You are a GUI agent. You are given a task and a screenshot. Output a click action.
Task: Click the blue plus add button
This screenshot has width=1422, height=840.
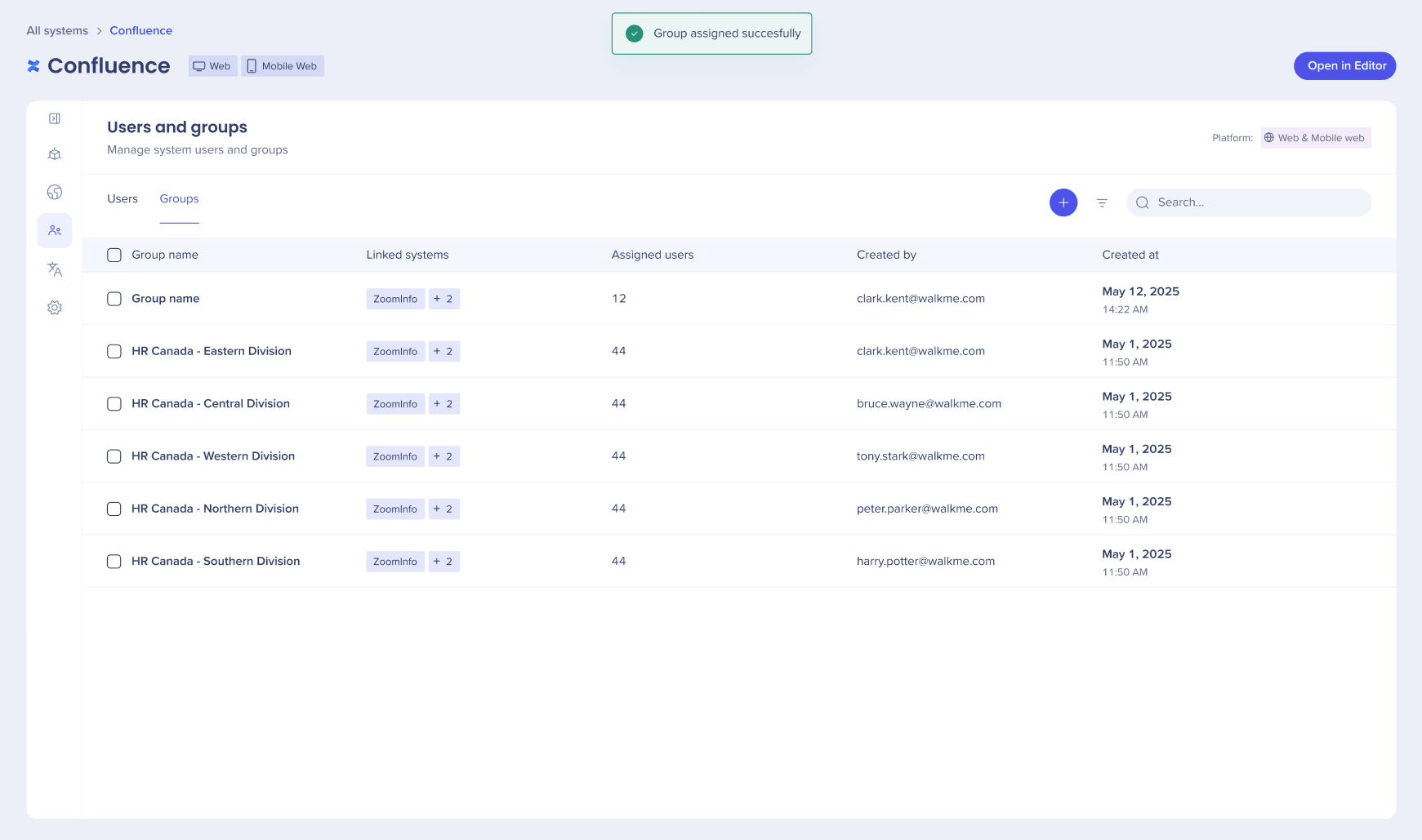[x=1063, y=202]
